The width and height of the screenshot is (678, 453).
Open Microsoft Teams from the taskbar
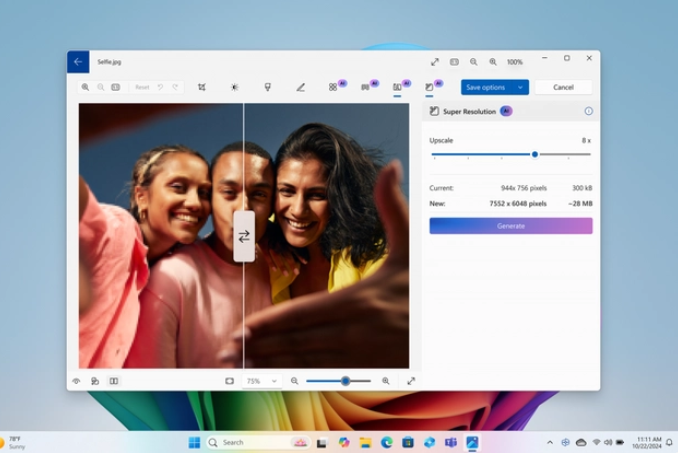pyautogui.click(x=451, y=443)
